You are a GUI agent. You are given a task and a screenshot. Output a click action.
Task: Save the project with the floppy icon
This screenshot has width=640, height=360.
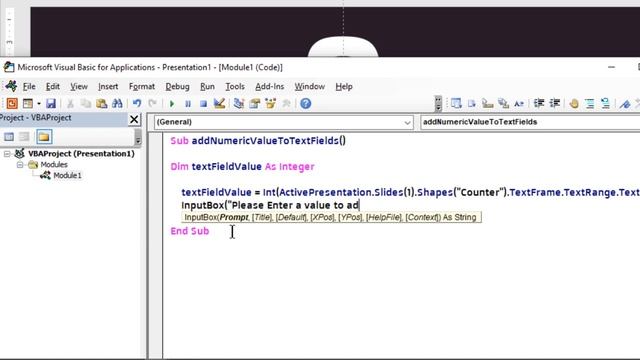point(51,104)
